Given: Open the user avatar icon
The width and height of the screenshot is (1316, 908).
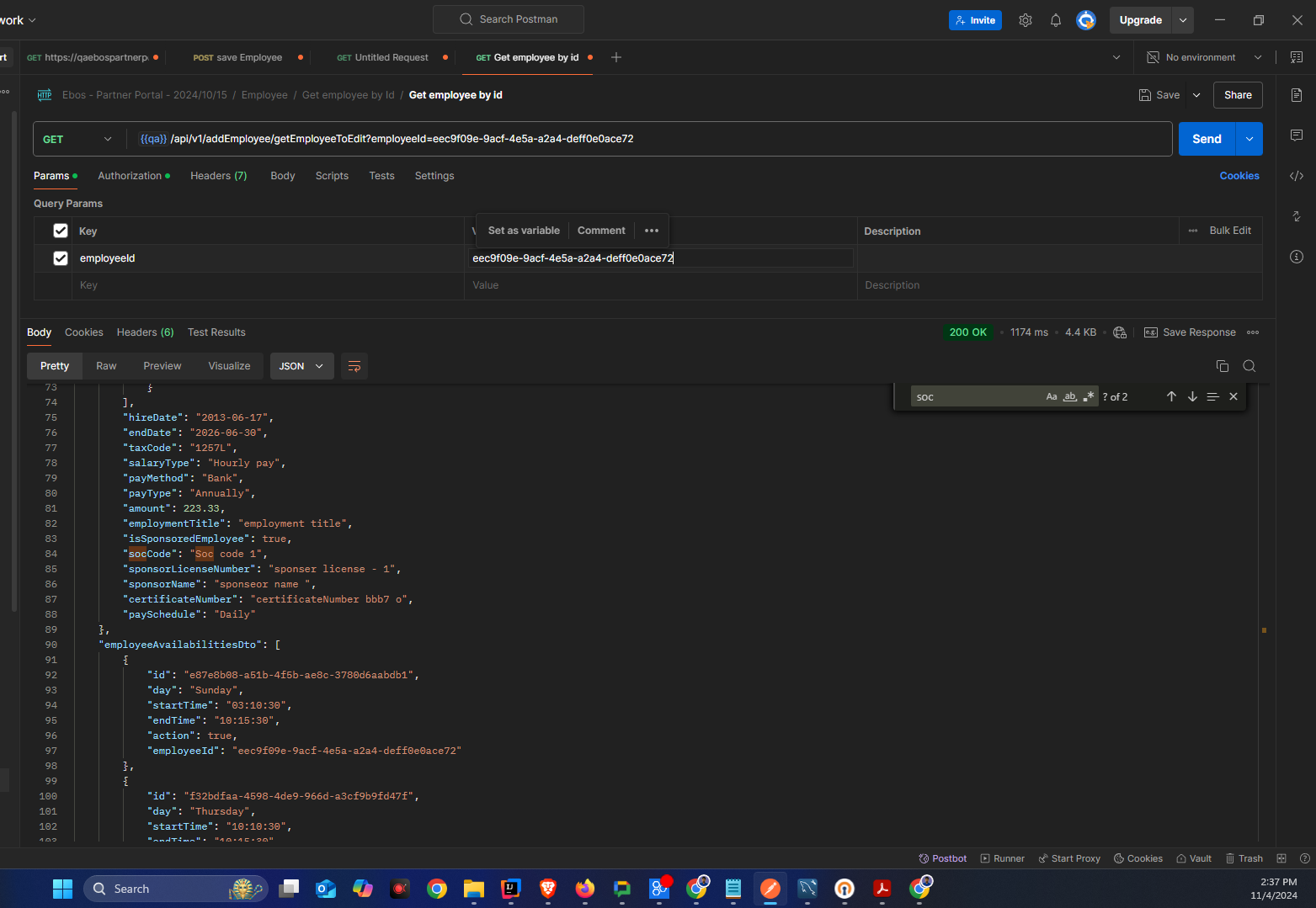Looking at the screenshot, I should 1086,20.
